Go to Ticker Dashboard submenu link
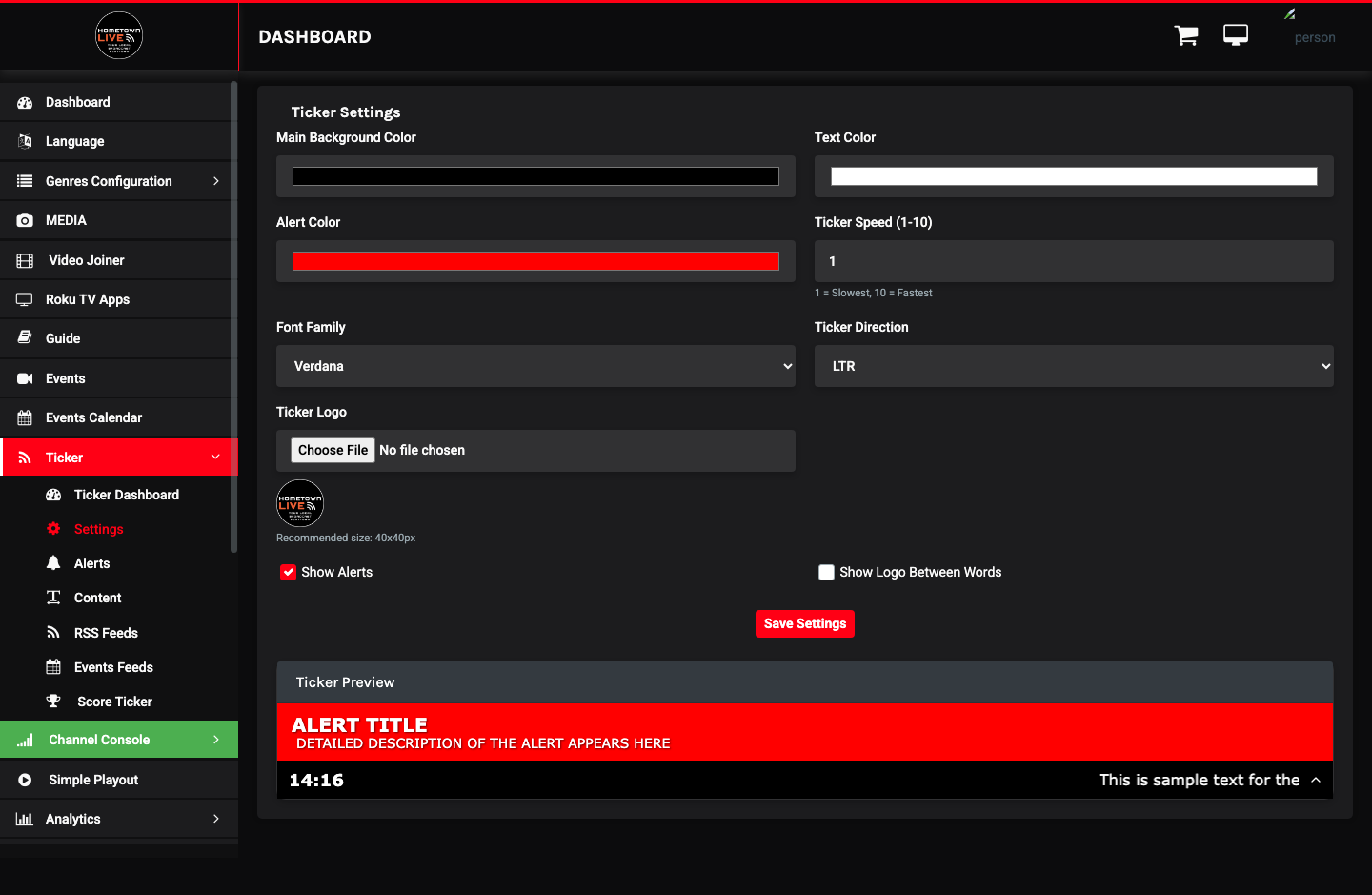1372x895 pixels. click(x=127, y=495)
